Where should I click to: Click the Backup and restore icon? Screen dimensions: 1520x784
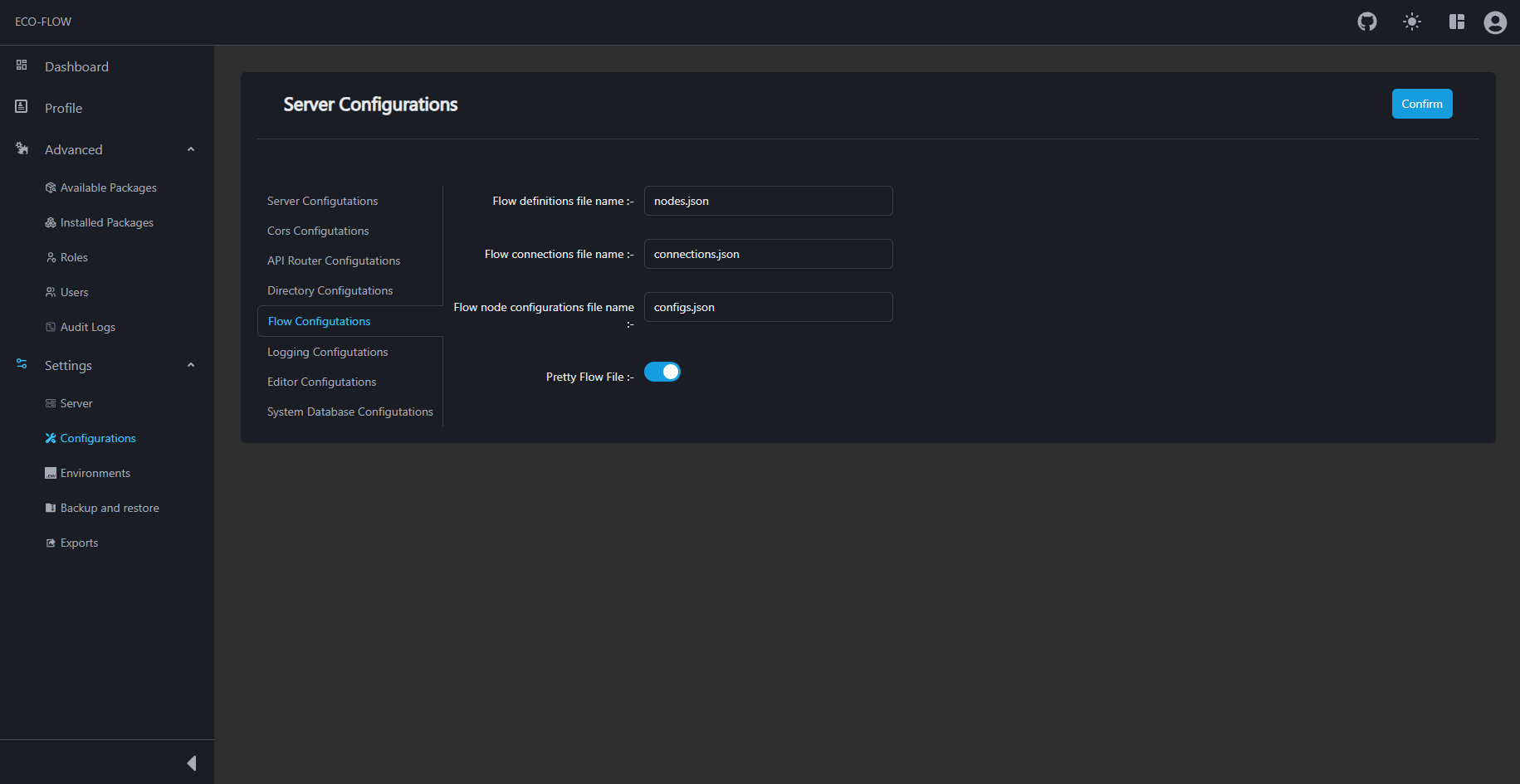(51, 508)
